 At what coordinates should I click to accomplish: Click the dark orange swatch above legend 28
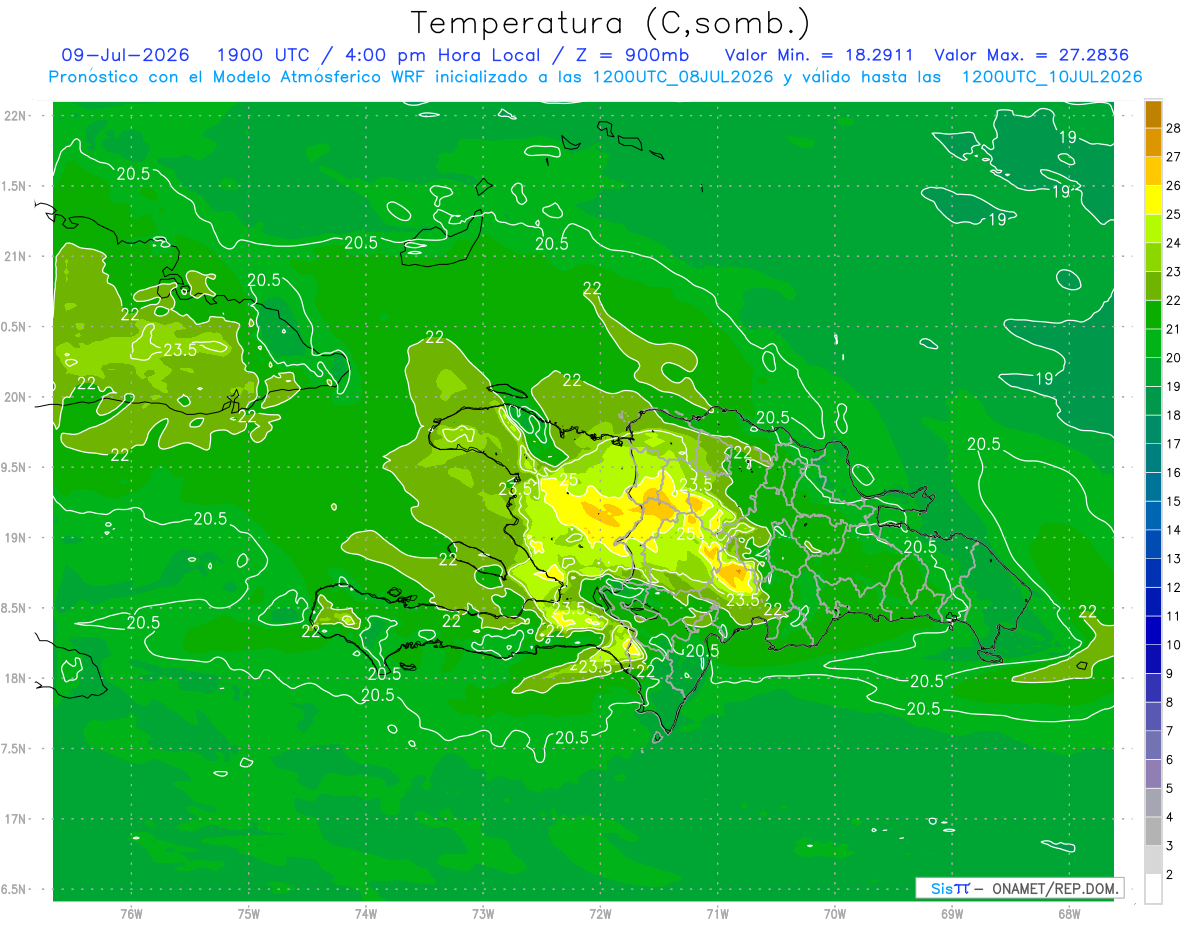[1153, 114]
